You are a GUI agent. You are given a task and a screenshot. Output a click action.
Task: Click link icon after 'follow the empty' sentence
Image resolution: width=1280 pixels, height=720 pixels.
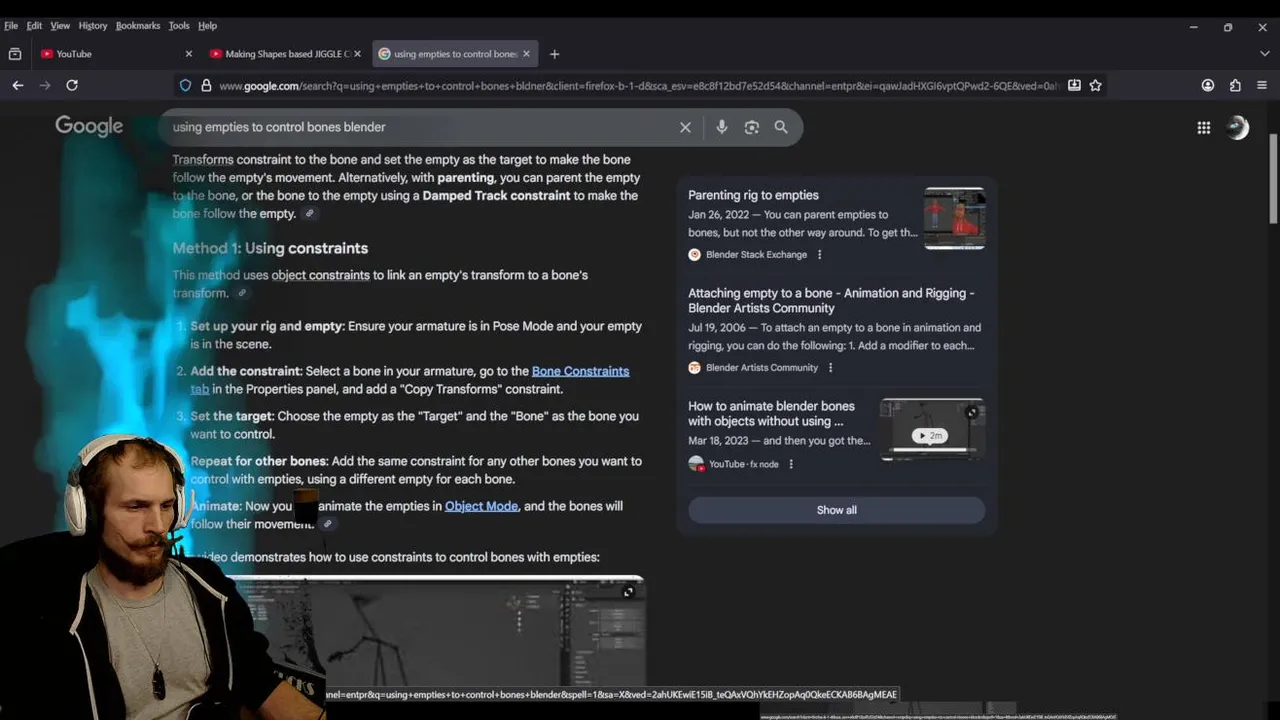(309, 214)
